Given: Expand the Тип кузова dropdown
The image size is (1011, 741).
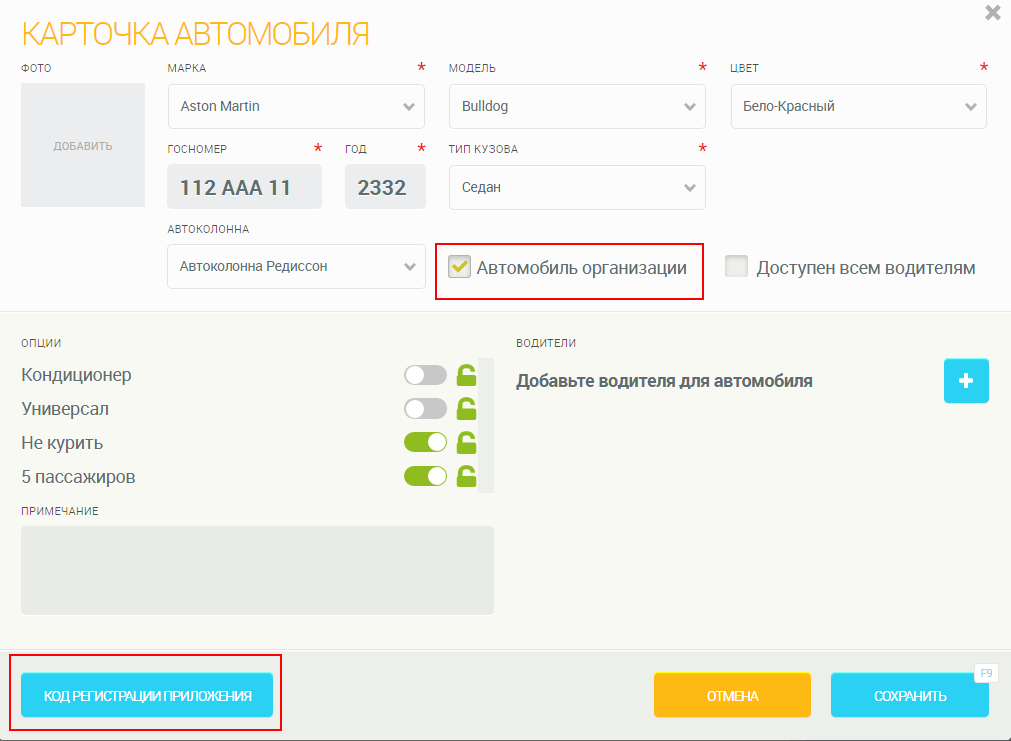Looking at the screenshot, I should point(577,187).
